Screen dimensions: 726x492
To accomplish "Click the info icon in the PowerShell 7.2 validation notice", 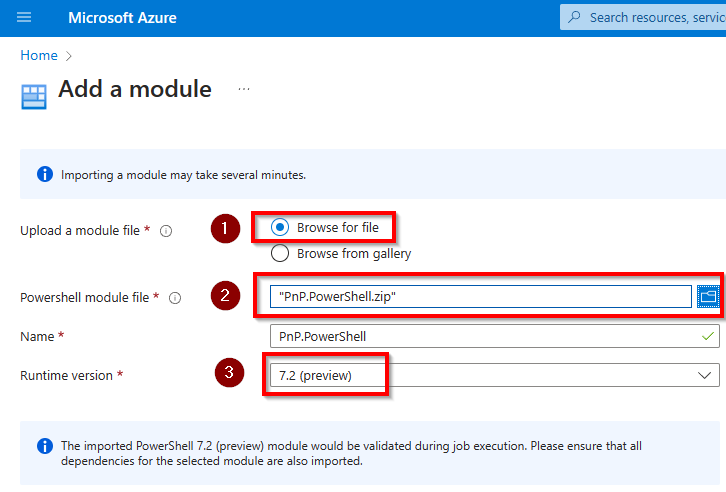I will click(45, 446).
